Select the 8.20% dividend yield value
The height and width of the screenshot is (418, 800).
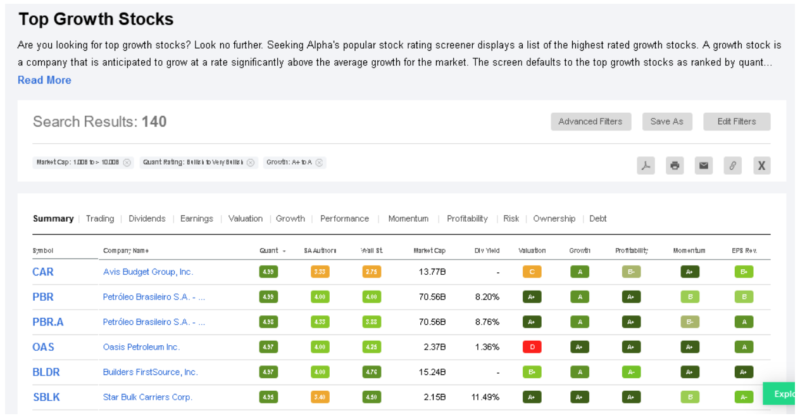click(x=487, y=297)
